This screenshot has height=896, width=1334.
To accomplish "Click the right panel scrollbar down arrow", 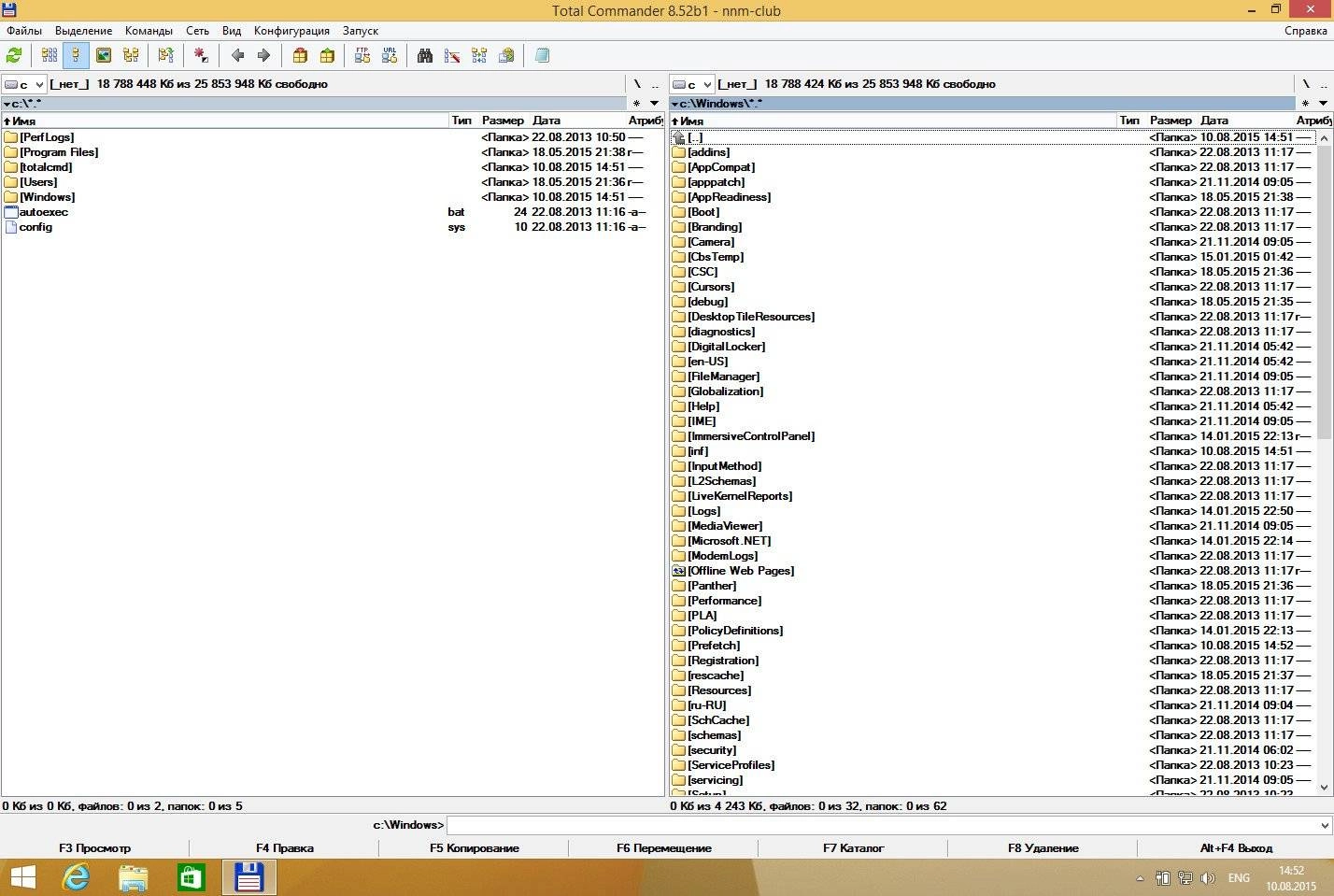I will 1324,788.
